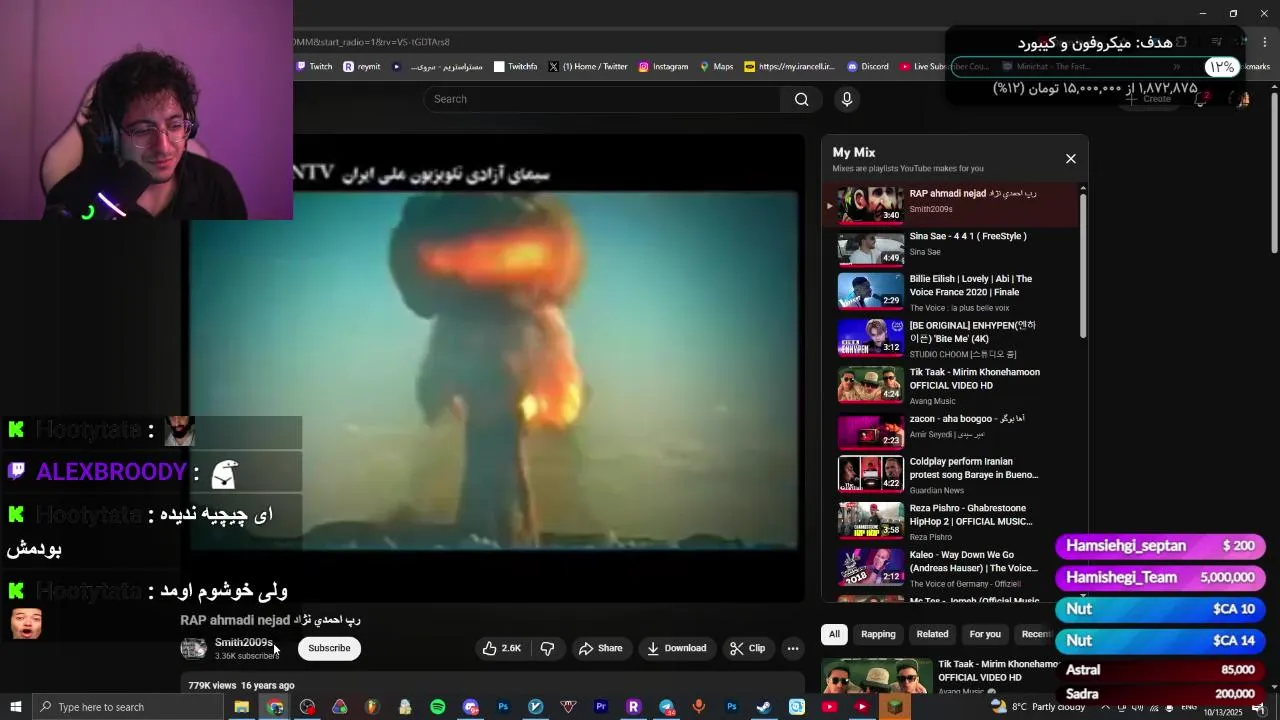Viewport: 1280px width, 720px height.
Task: Select the Rapping filter chip
Action: click(878, 634)
